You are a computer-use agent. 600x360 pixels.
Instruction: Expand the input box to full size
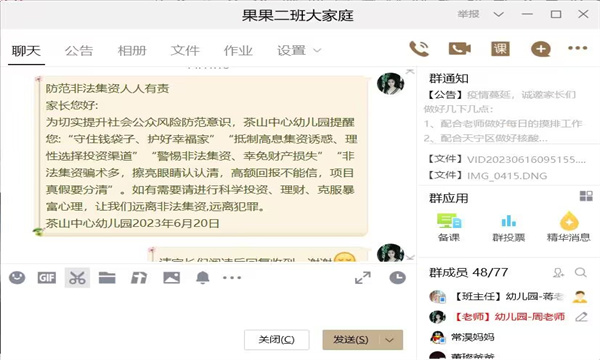pyautogui.click(x=363, y=278)
